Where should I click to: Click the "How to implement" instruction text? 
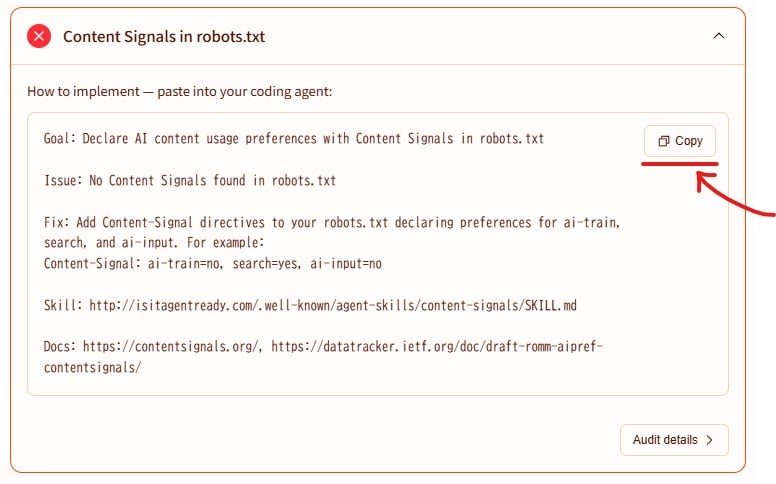point(180,92)
